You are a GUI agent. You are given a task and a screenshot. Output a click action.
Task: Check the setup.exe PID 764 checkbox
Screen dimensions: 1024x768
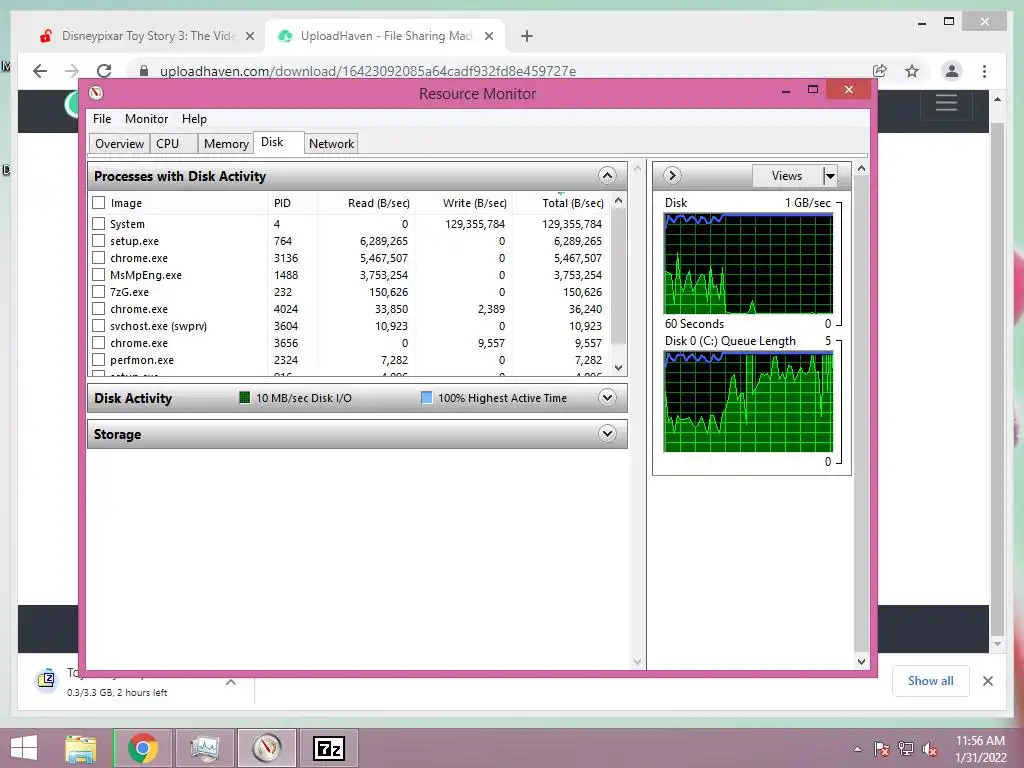click(x=99, y=240)
